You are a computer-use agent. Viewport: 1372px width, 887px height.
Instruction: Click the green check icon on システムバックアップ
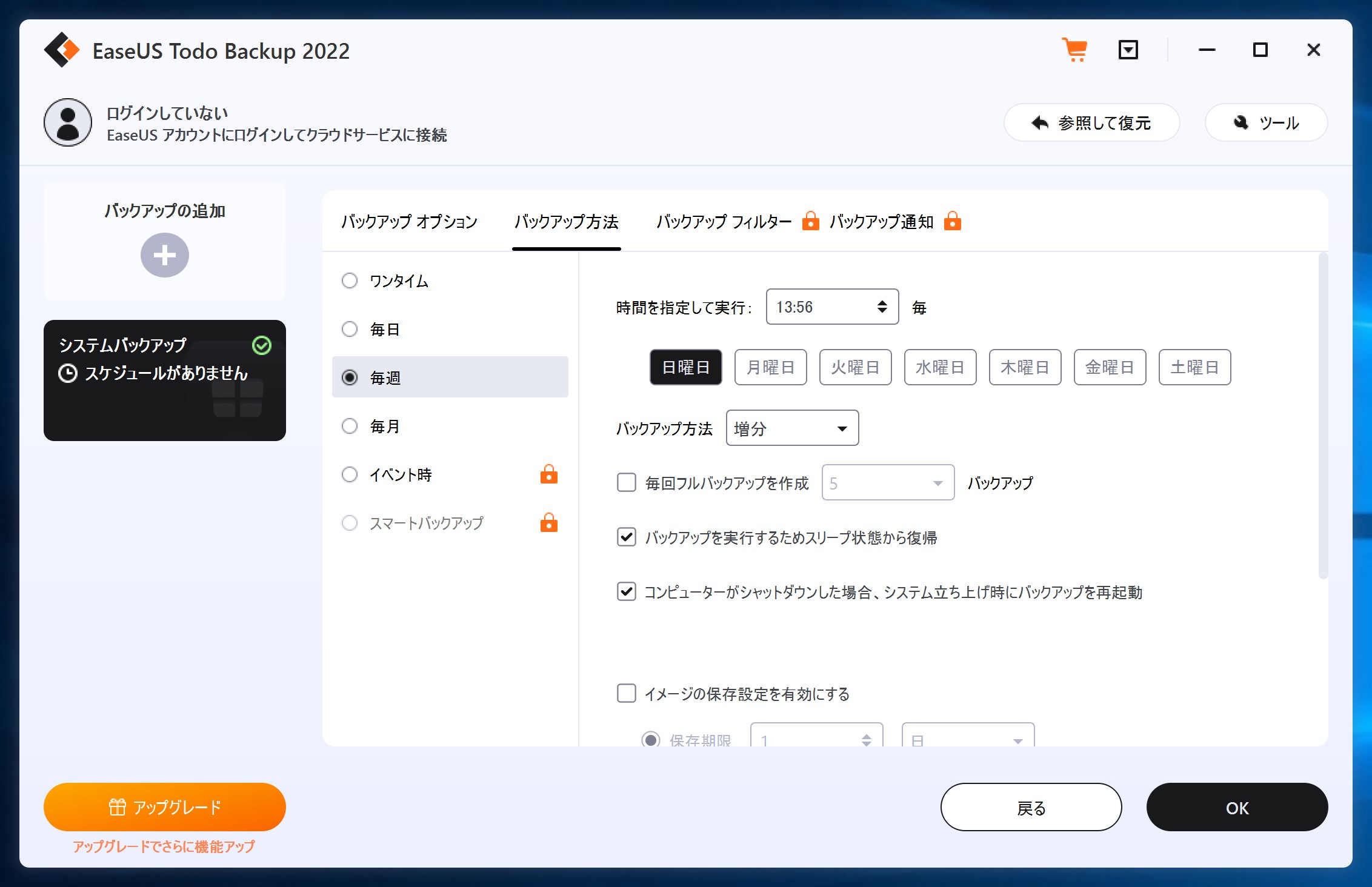[x=261, y=346]
